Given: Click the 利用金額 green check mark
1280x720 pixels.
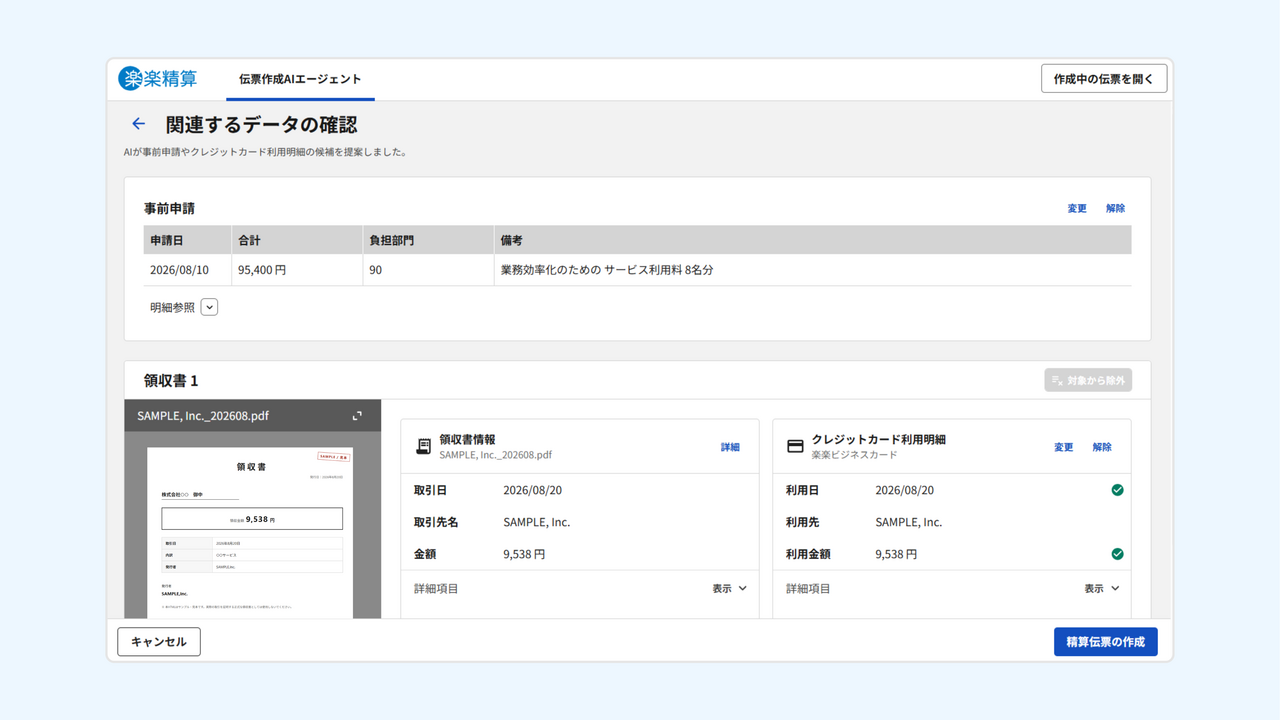Looking at the screenshot, I should click(x=1117, y=554).
